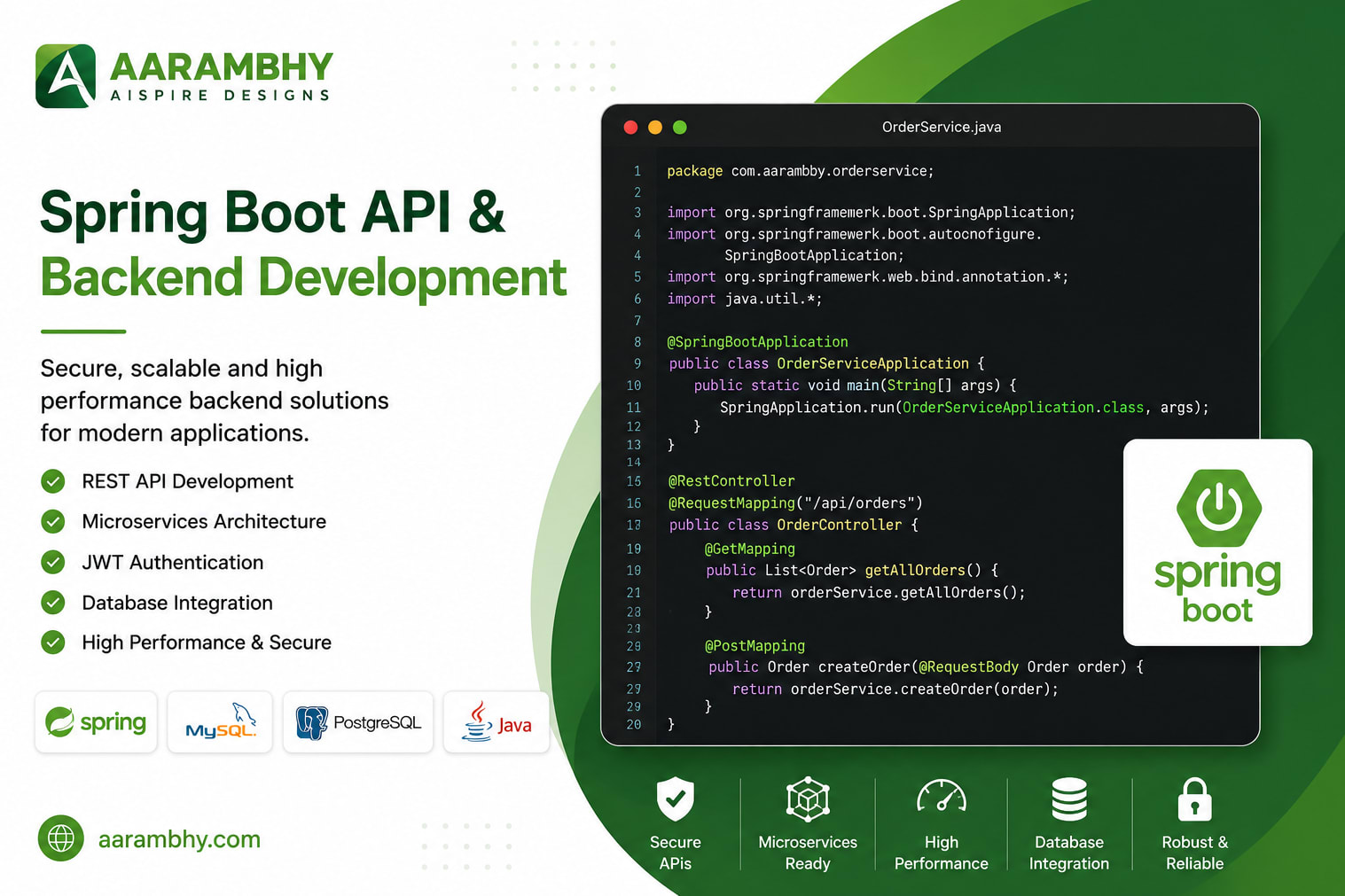Open the PostgreSQL technology badge
1345x896 pixels.
[x=358, y=722]
